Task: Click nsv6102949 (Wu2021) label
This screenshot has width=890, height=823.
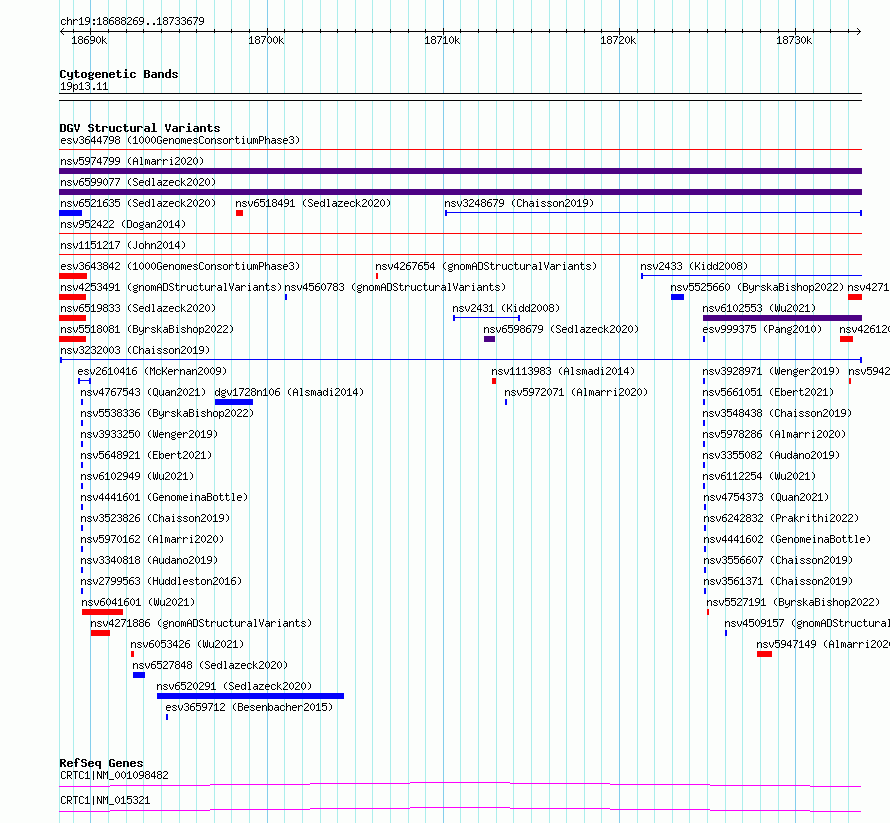Action: (137, 476)
